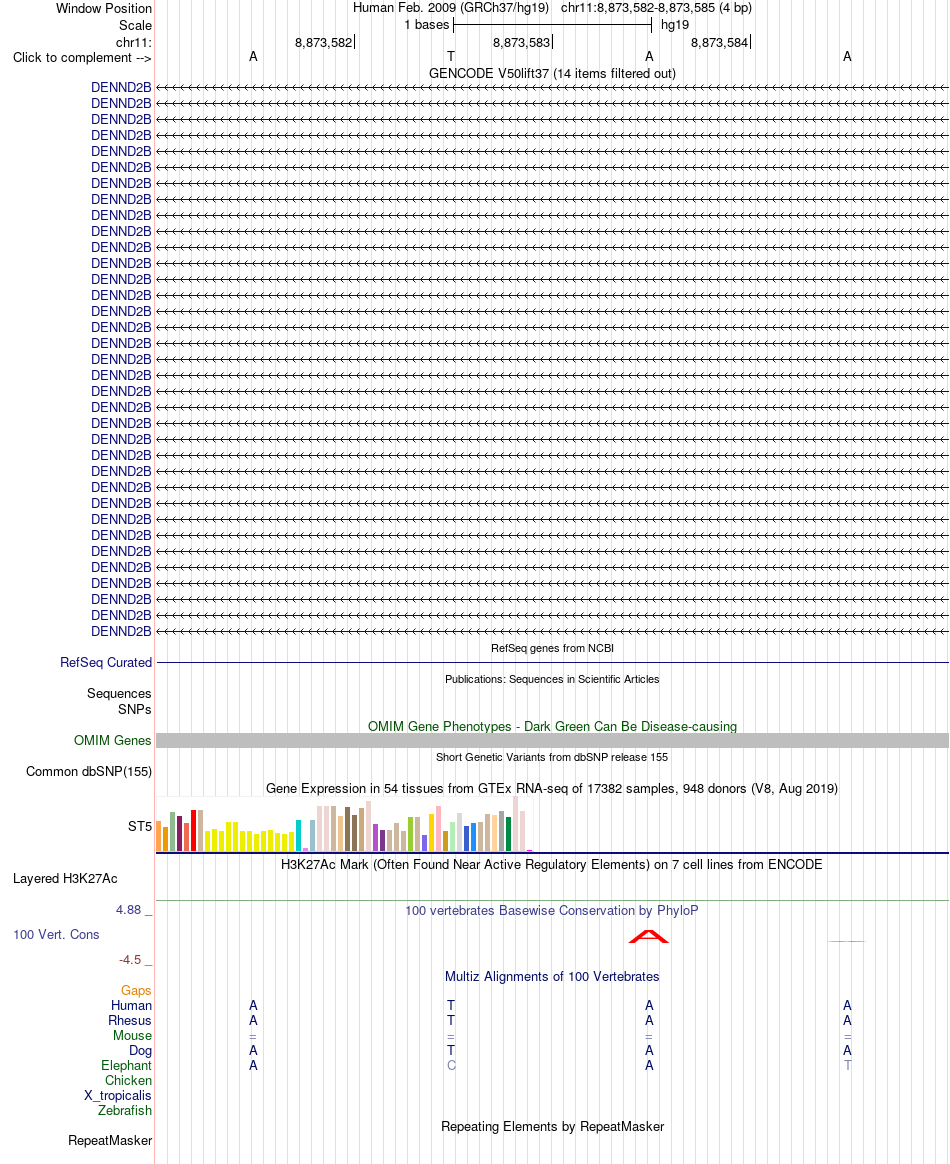950x1164 pixels.
Task: Open the 'H3K27Ac Mark' ENCODE track title
Action: [x=552, y=864]
